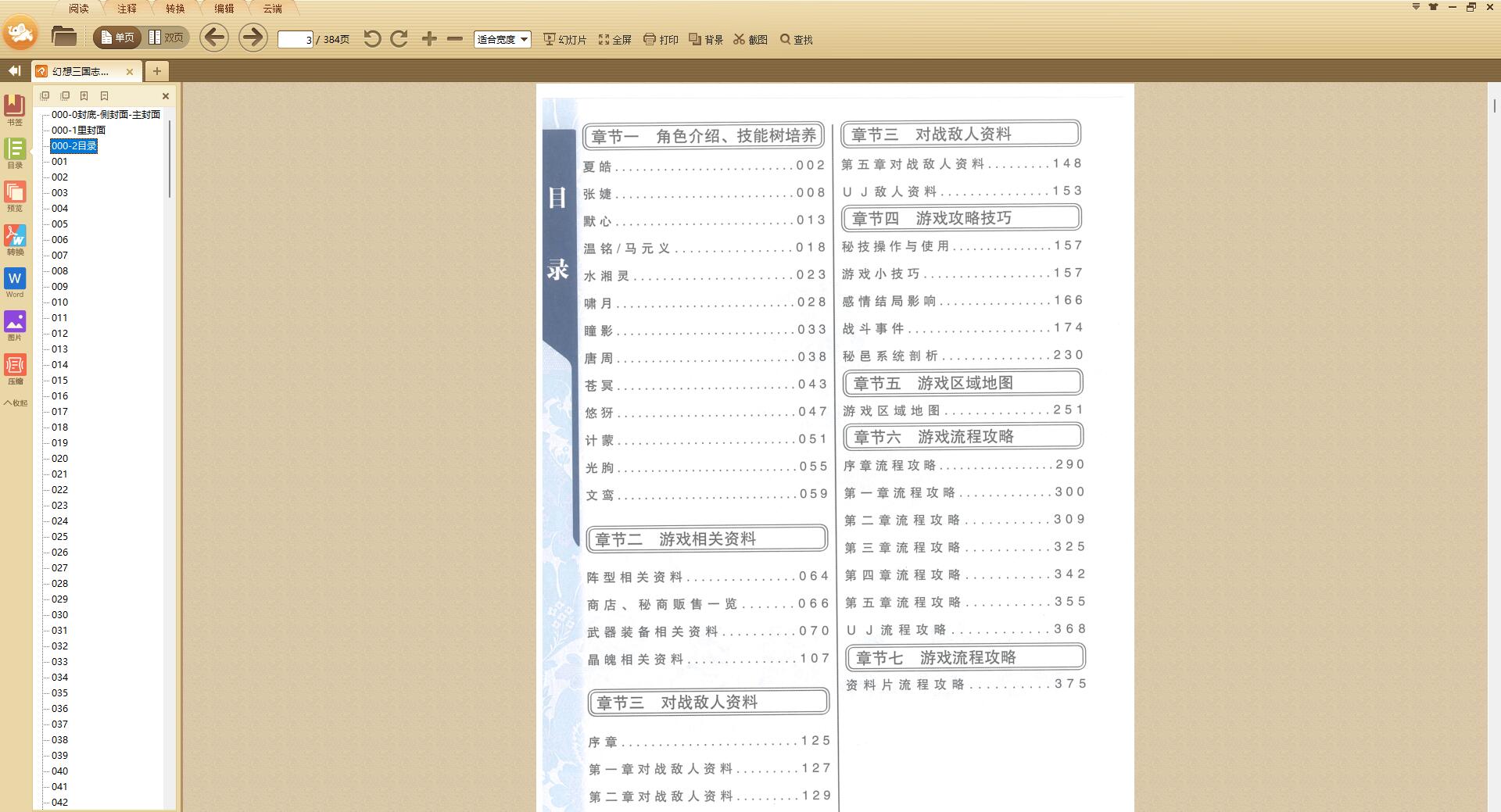
Task: Enable 单页 single-page view
Action: pos(116,37)
